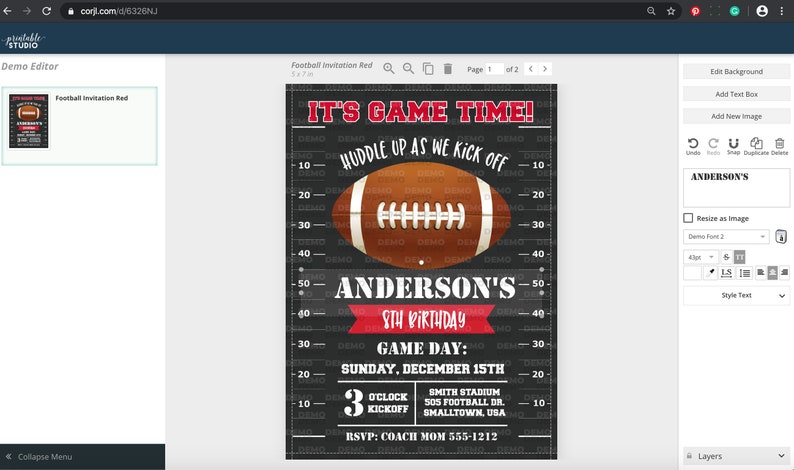Click the Edit Background button
The width and height of the screenshot is (794, 470).
(x=736, y=71)
